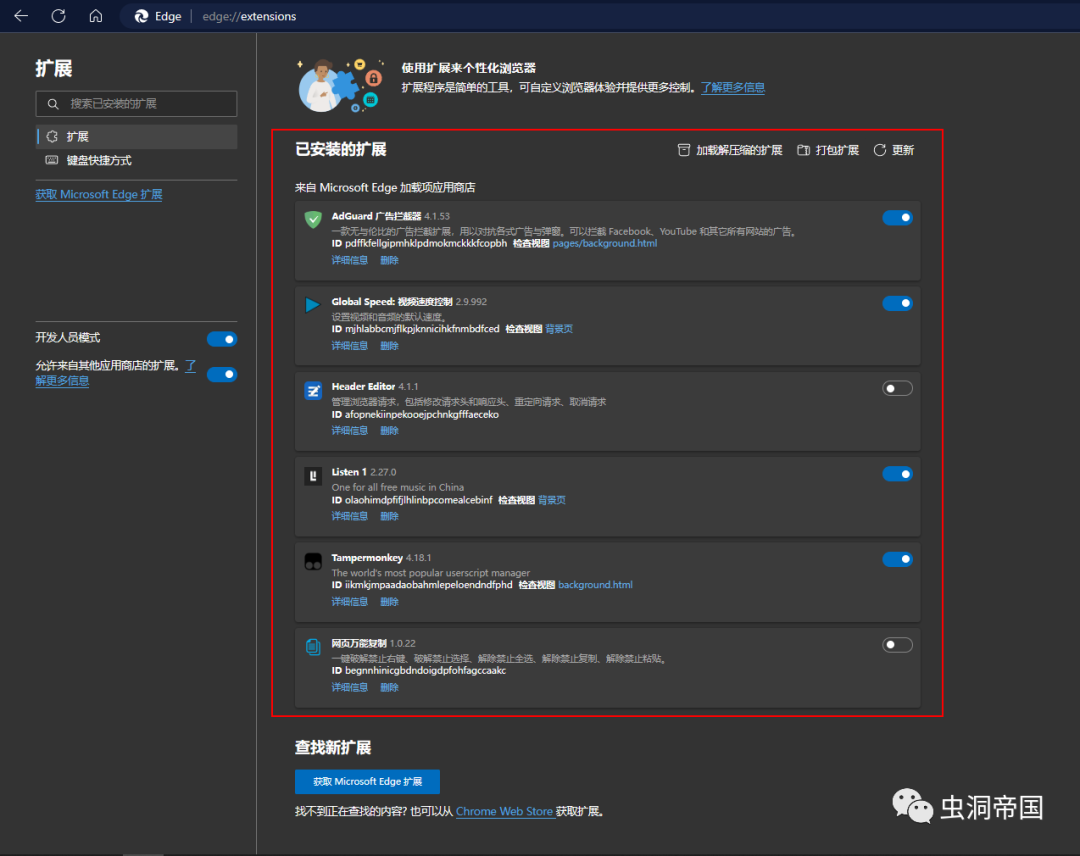Click the edge://extensions address bar

[249, 16]
